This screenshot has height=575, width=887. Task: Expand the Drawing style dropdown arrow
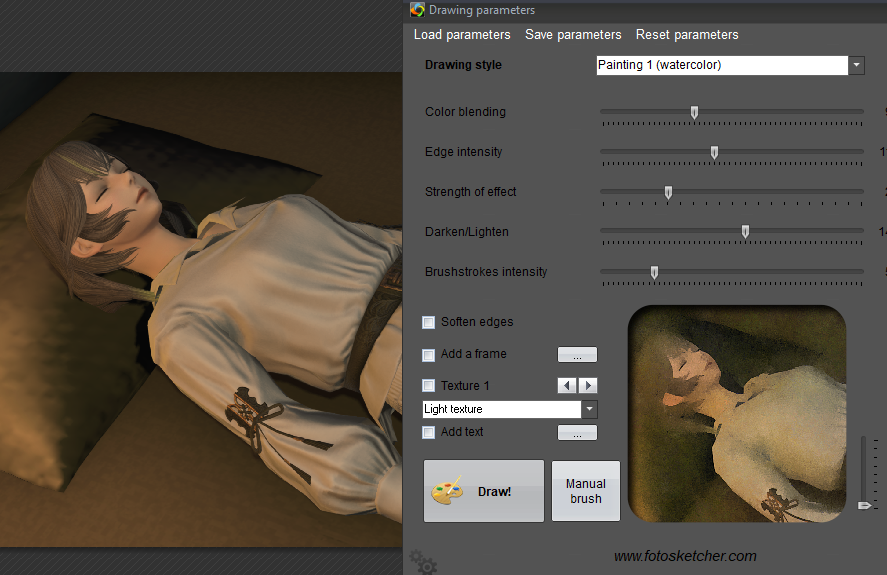[856, 65]
